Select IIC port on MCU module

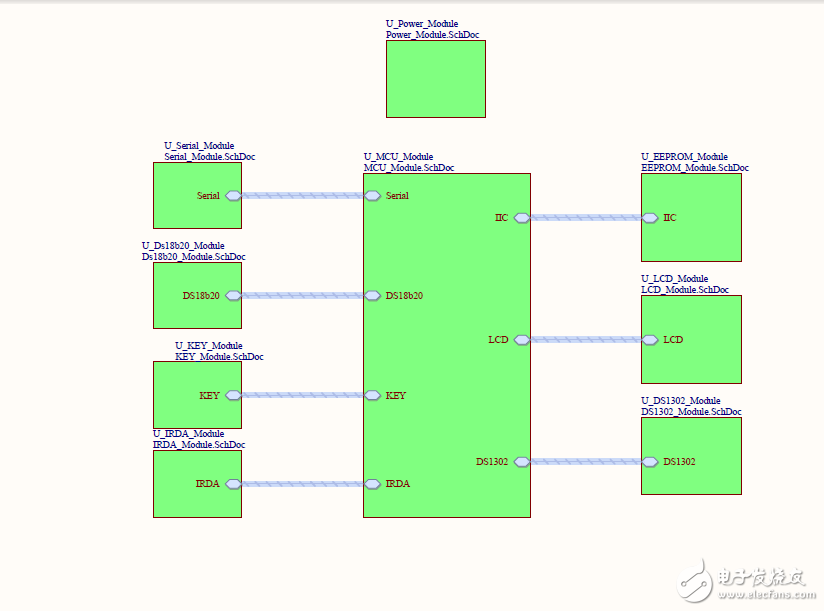pos(522,218)
